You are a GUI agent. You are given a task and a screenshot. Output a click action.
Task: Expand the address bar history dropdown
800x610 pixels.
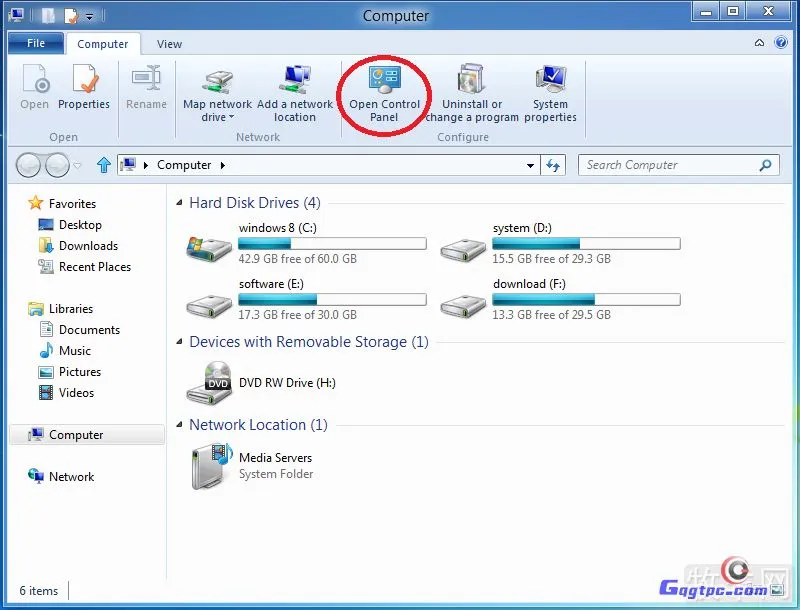click(531, 166)
